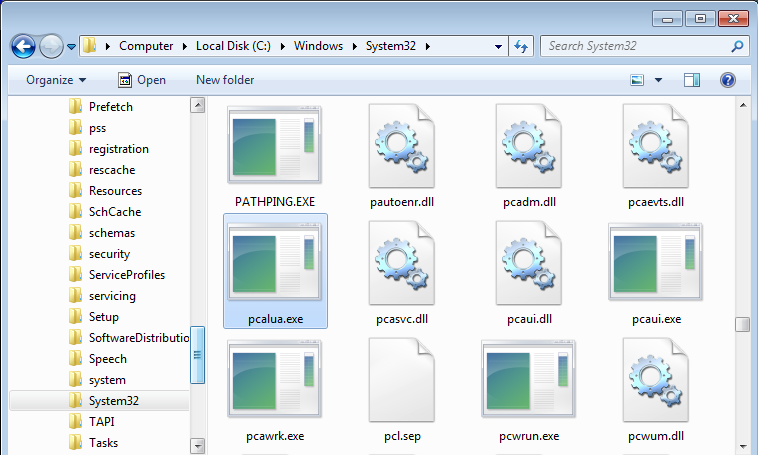
Task: Navigate to Computer in the address bar
Action: (146, 46)
